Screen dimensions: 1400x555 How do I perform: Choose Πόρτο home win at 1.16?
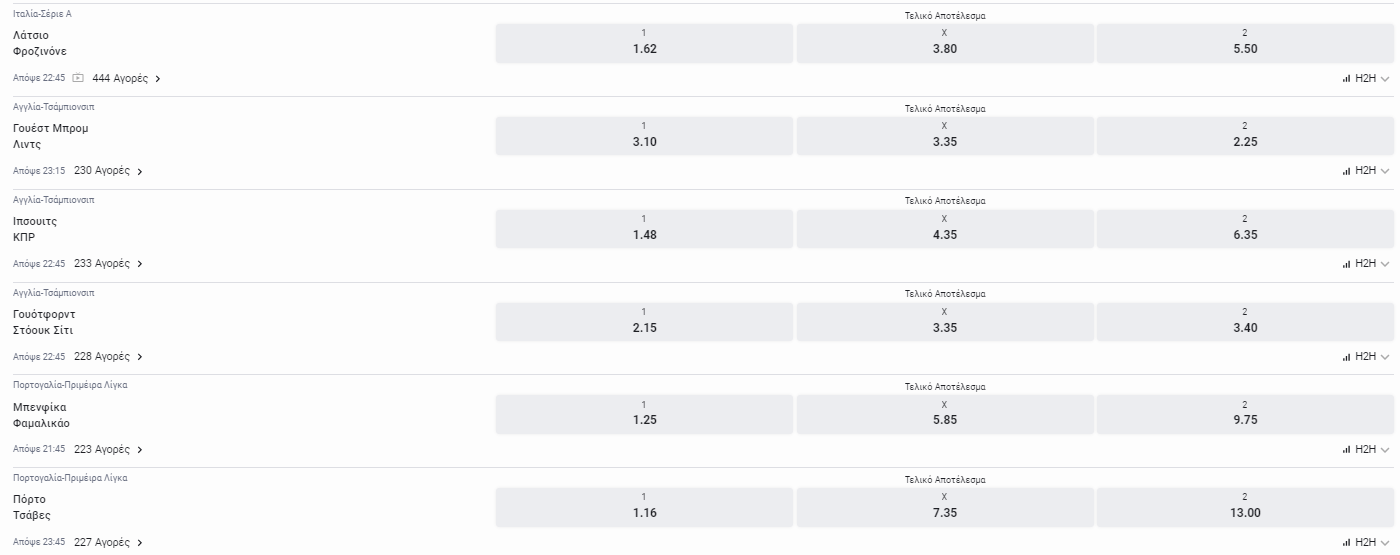pos(645,507)
